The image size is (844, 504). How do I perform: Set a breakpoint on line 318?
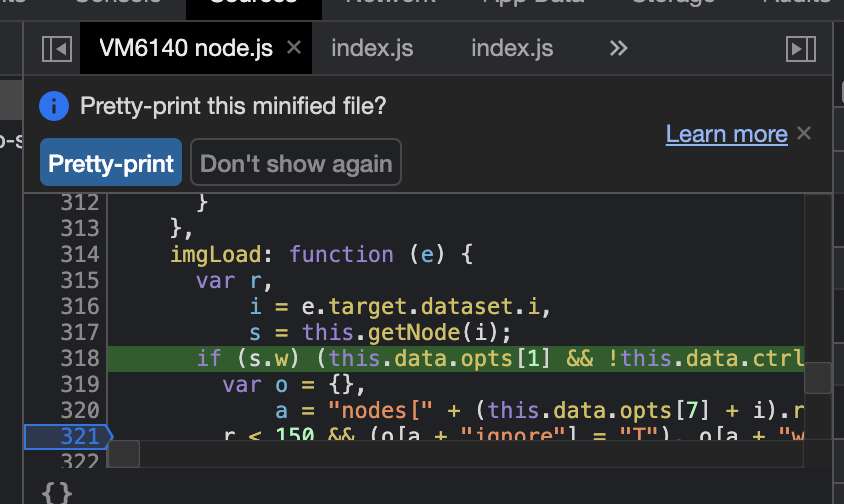[80, 359]
